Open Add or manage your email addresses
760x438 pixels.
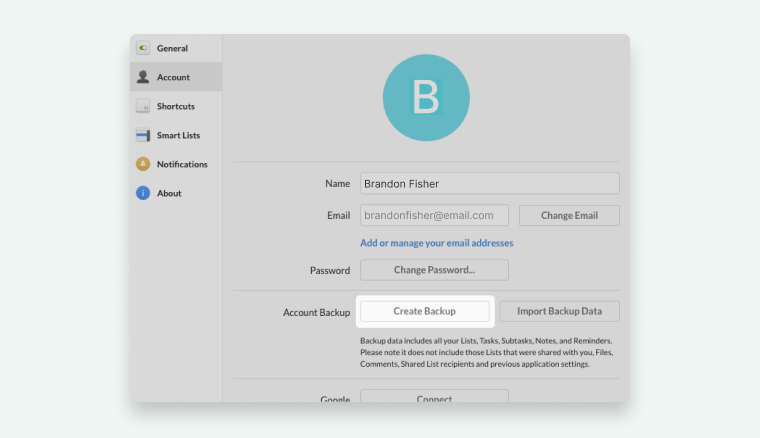(x=437, y=243)
